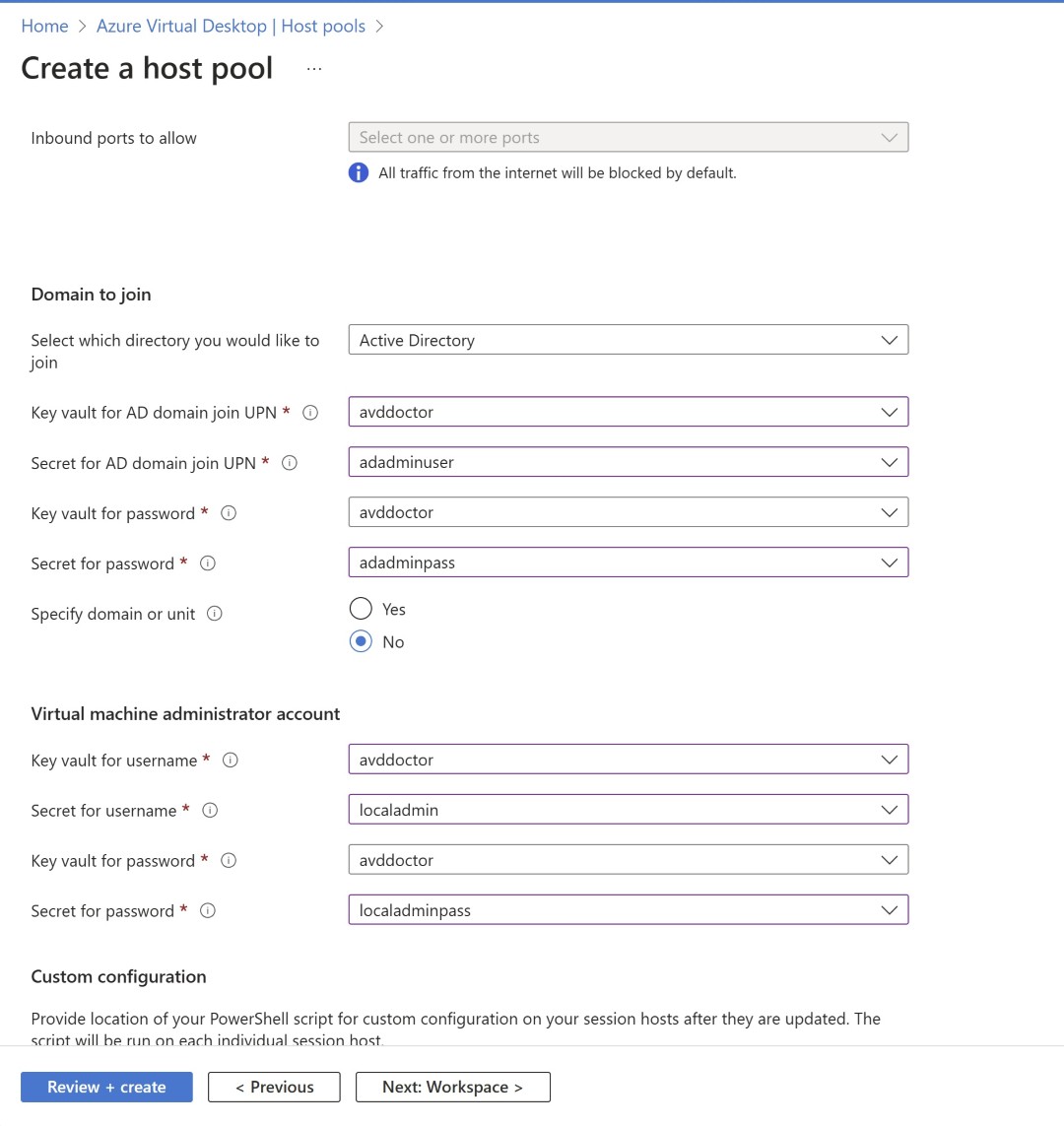
Task: Click blue info icon before All traffic blocked message
Action: point(359,173)
